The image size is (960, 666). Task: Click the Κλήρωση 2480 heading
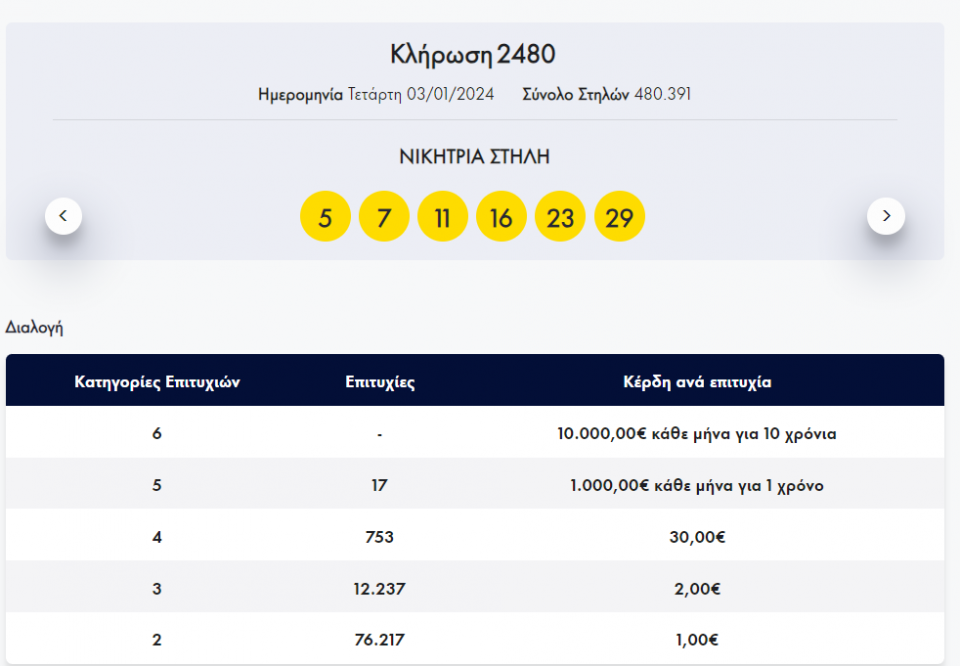[473, 54]
